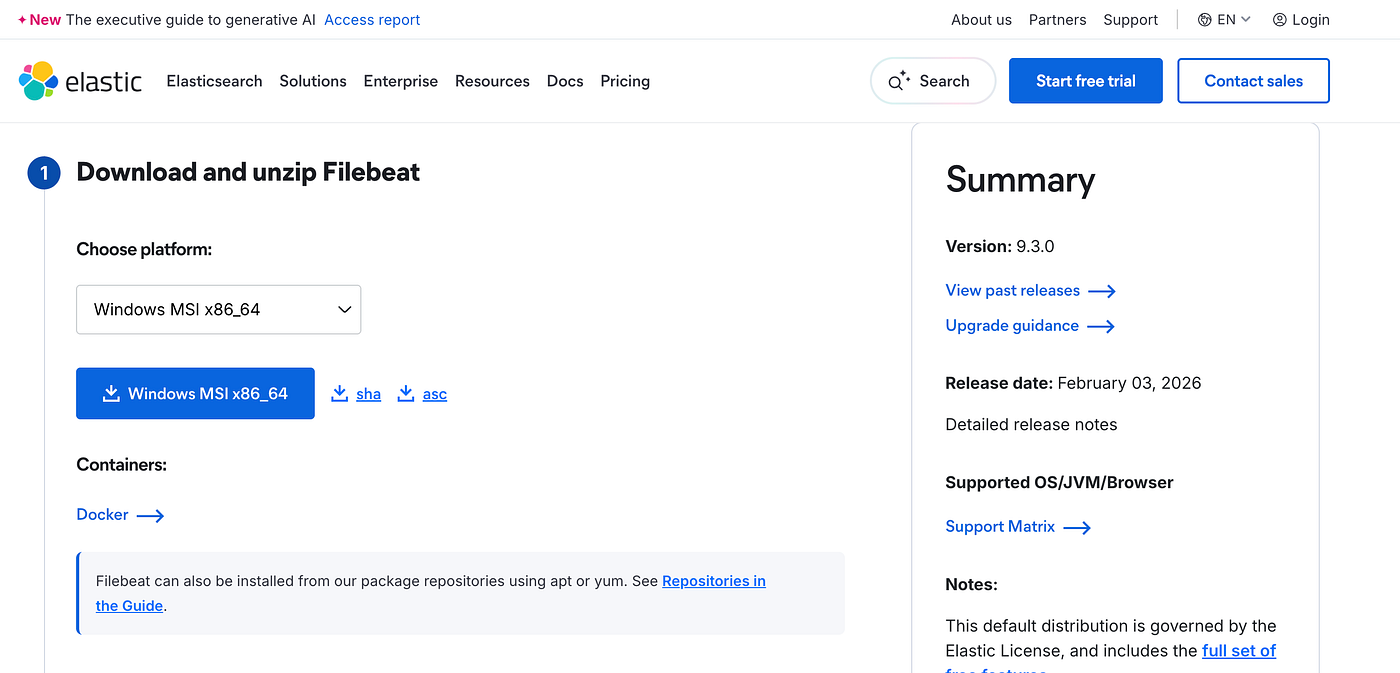Screen dimensions: 1400x673
Task: Open the View past releases link
Action: (x=1012, y=291)
